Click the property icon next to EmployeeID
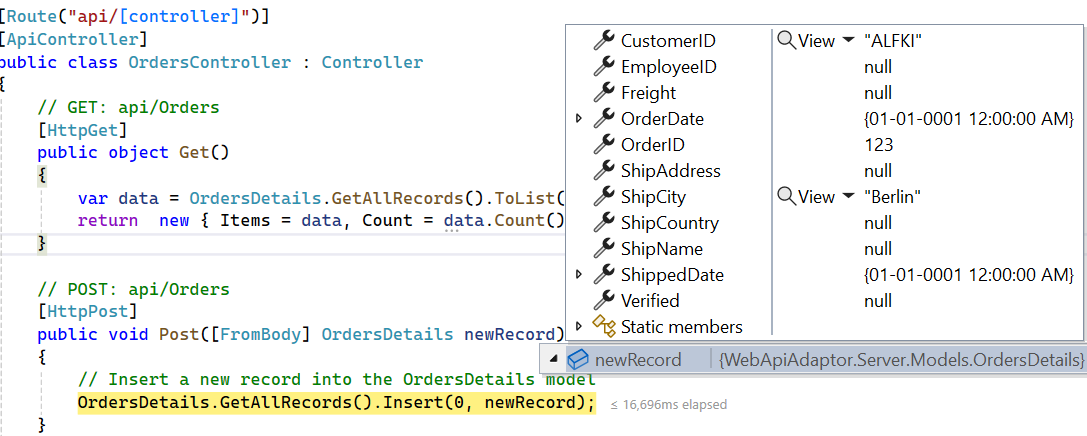1087x436 pixels. click(x=603, y=67)
